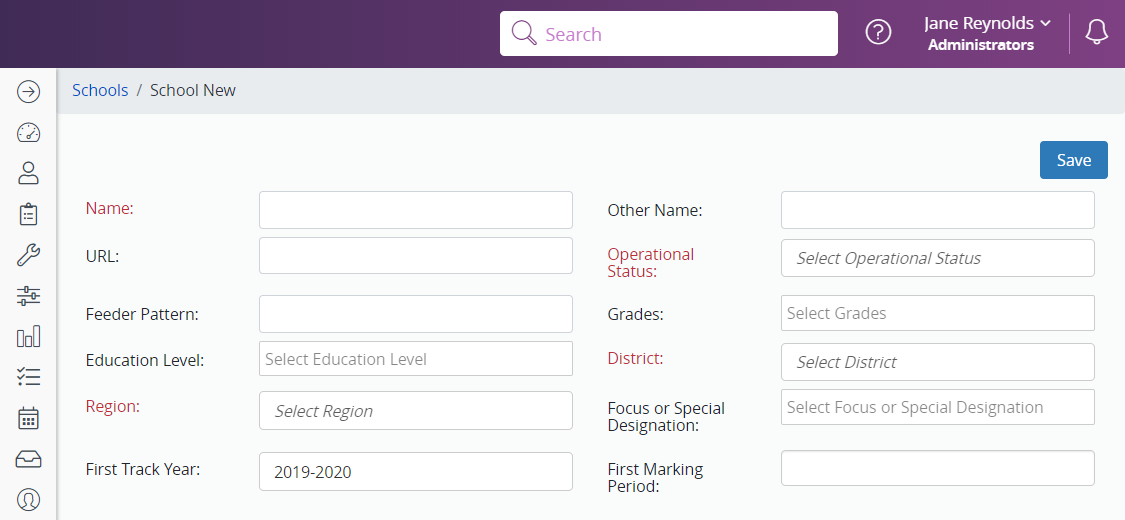Click into the URL input field
The height and width of the screenshot is (520, 1125).
tap(415, 255)
